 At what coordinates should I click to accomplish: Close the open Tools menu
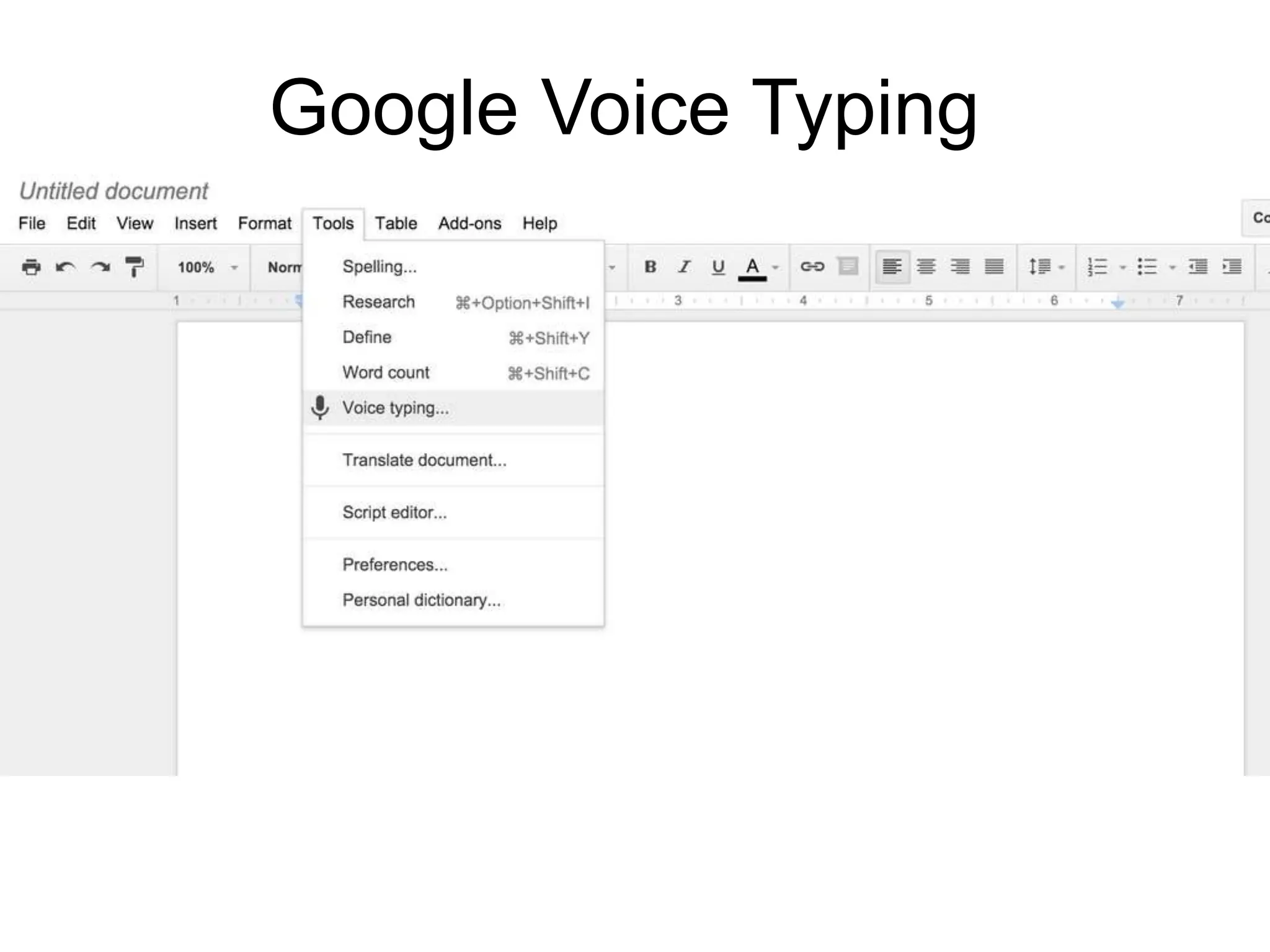click(x=333, y=223)
